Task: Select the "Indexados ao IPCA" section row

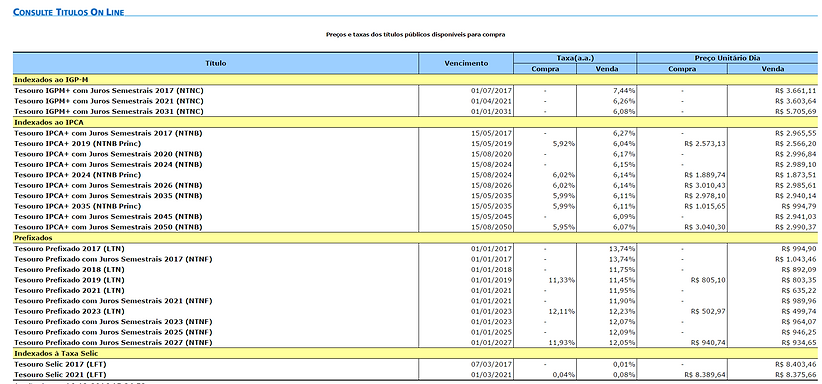Action: (415, 122)
